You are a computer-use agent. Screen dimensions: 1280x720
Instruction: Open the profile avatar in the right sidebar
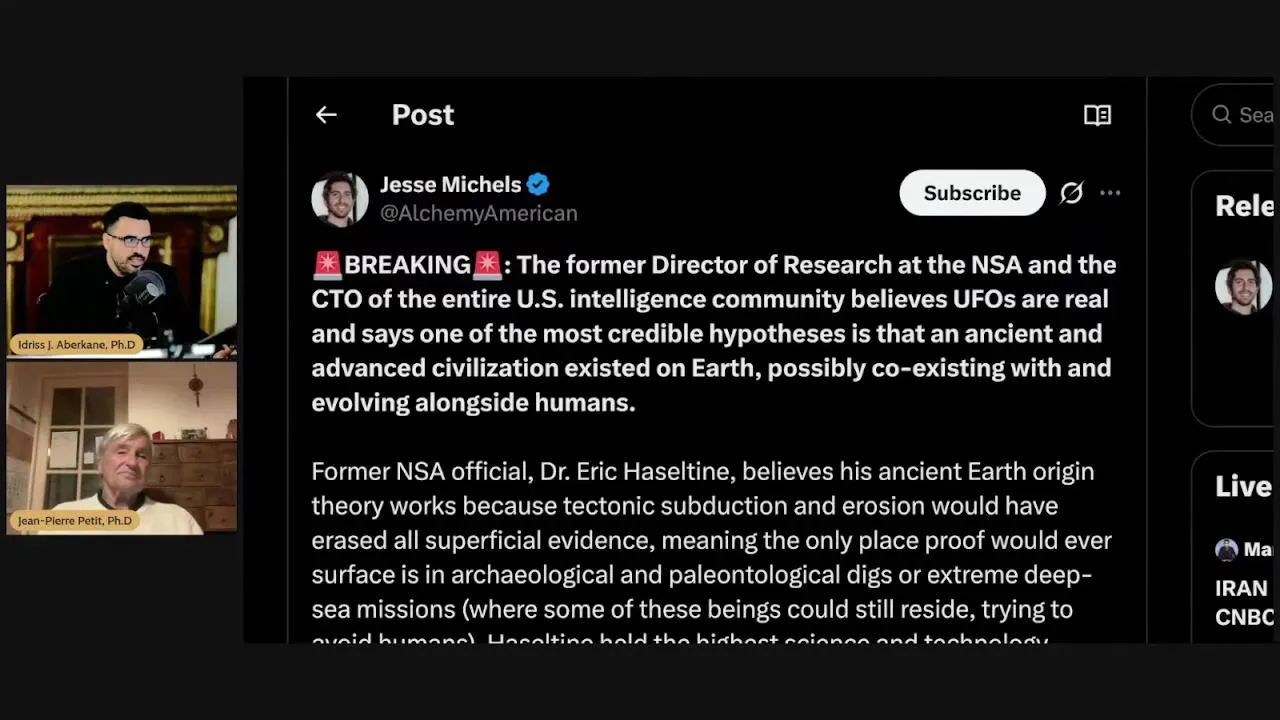(x=1243, y=287)
